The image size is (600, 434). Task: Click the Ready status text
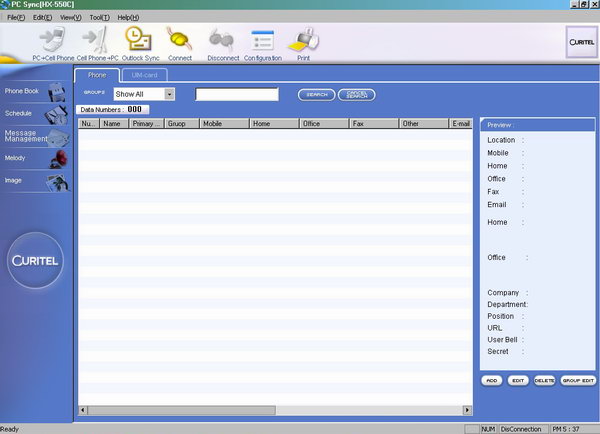[9, 429]
